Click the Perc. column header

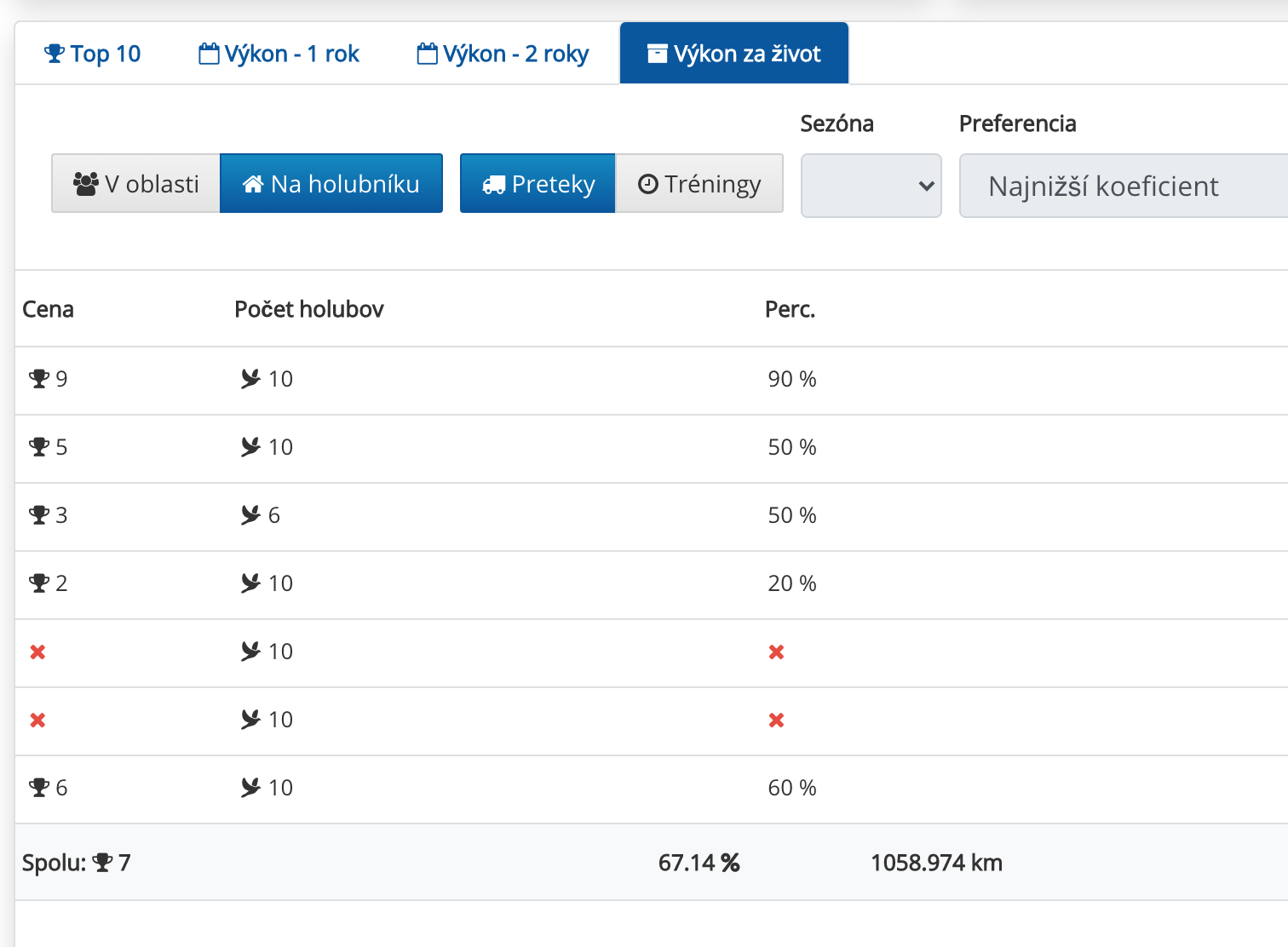tap(791, 309)
